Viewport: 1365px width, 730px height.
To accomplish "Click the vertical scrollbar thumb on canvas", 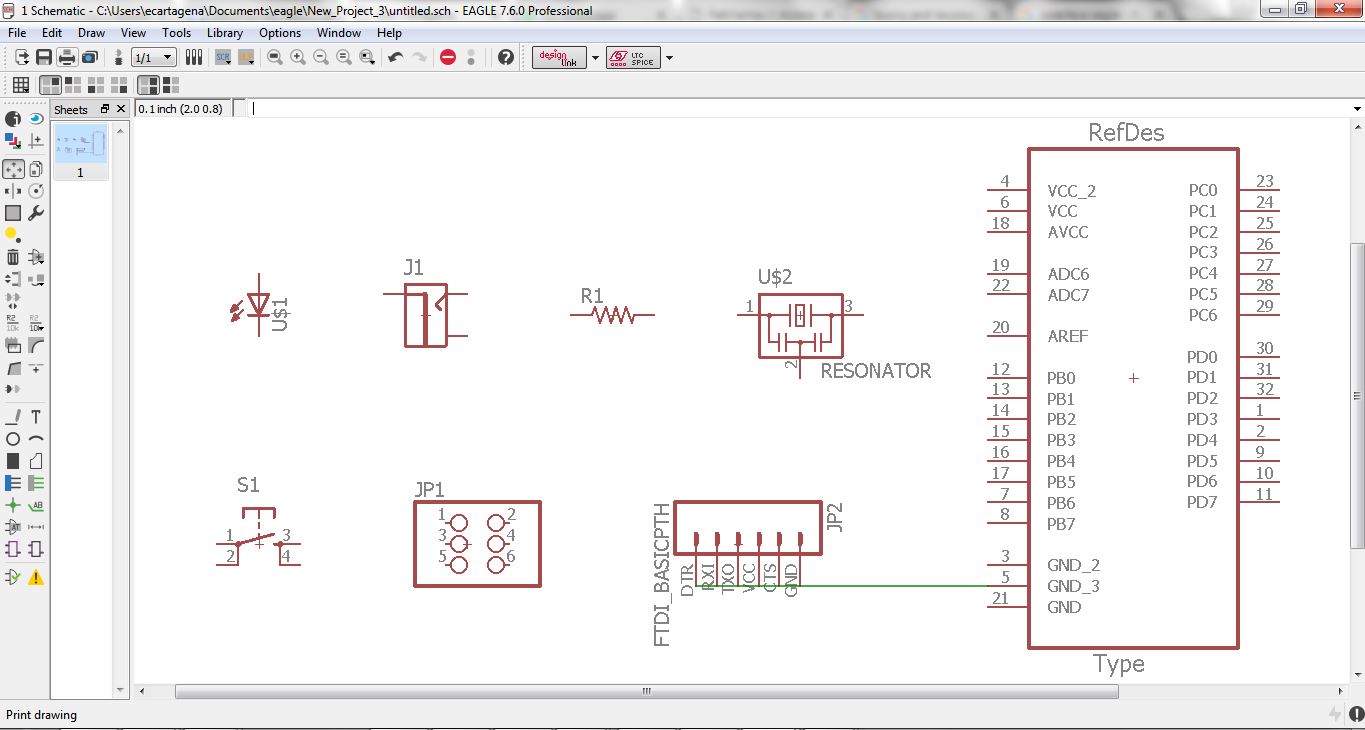I will (1357, 395).
